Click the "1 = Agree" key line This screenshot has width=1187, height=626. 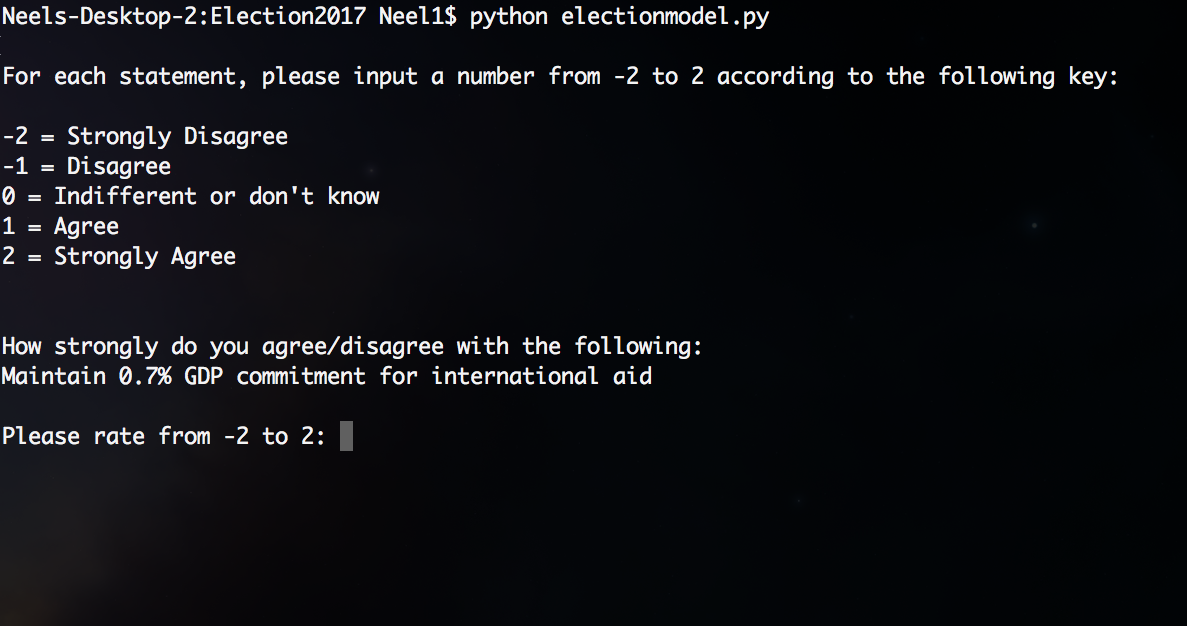point(60,227)
